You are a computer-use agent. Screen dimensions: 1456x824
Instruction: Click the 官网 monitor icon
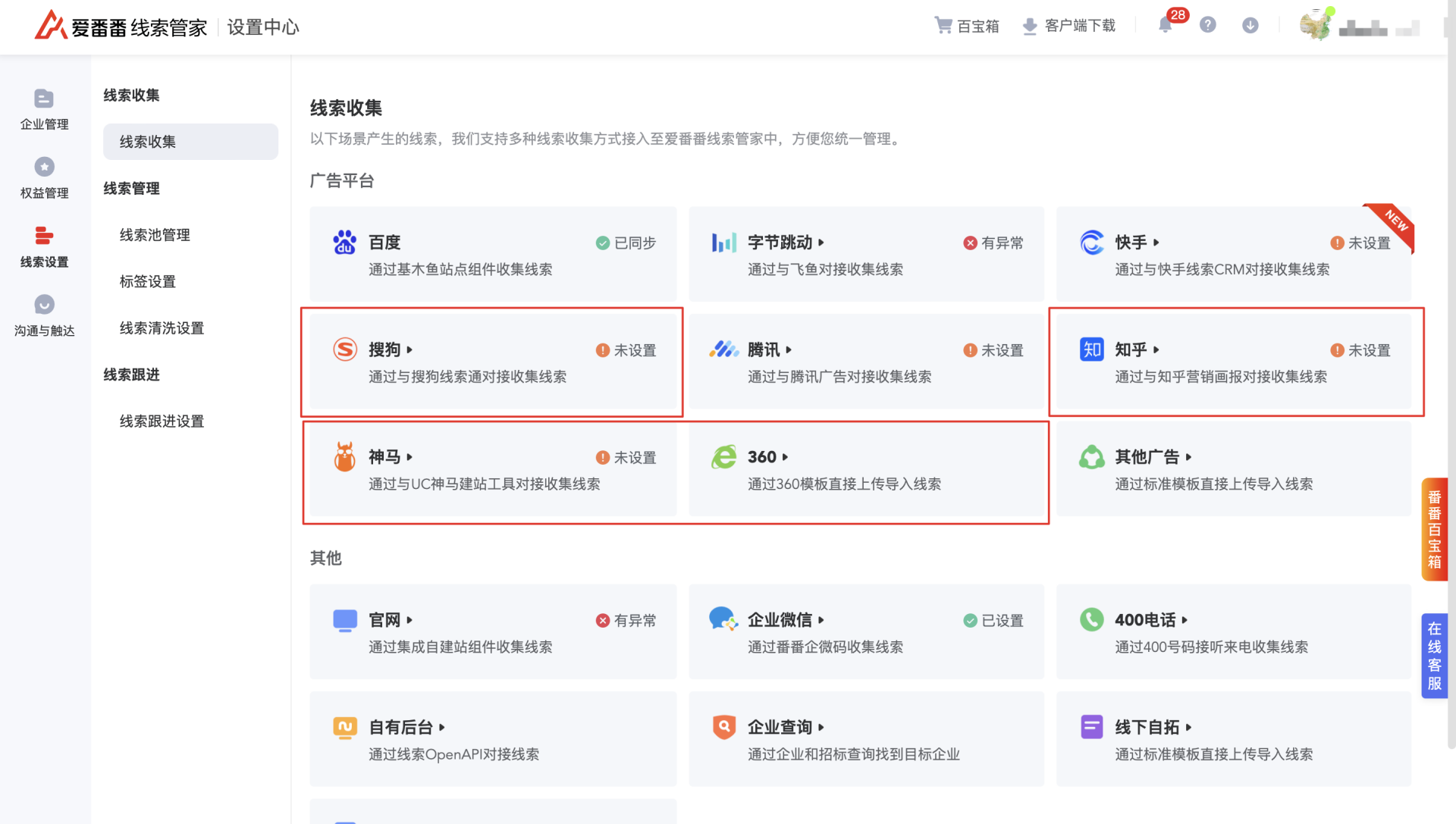pyautogui.click(x=345, y=620)
